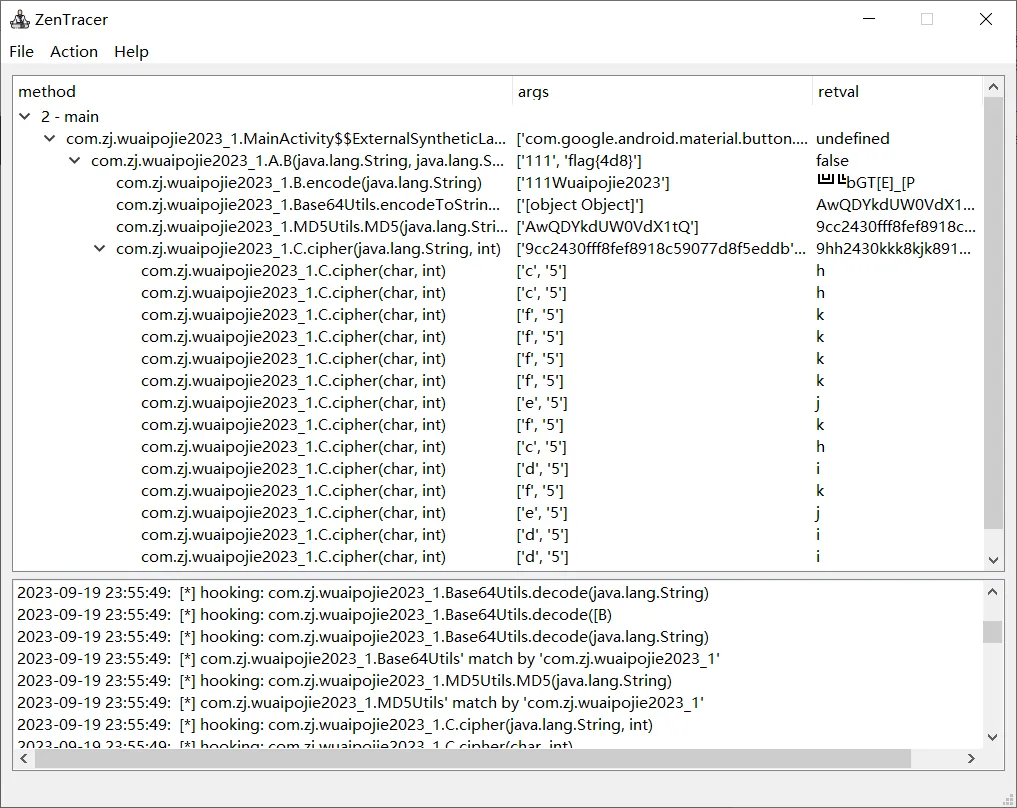The image size is (1017, 808).
Task: Click the tree view scroll-up arrow
Action: point(993,87)
